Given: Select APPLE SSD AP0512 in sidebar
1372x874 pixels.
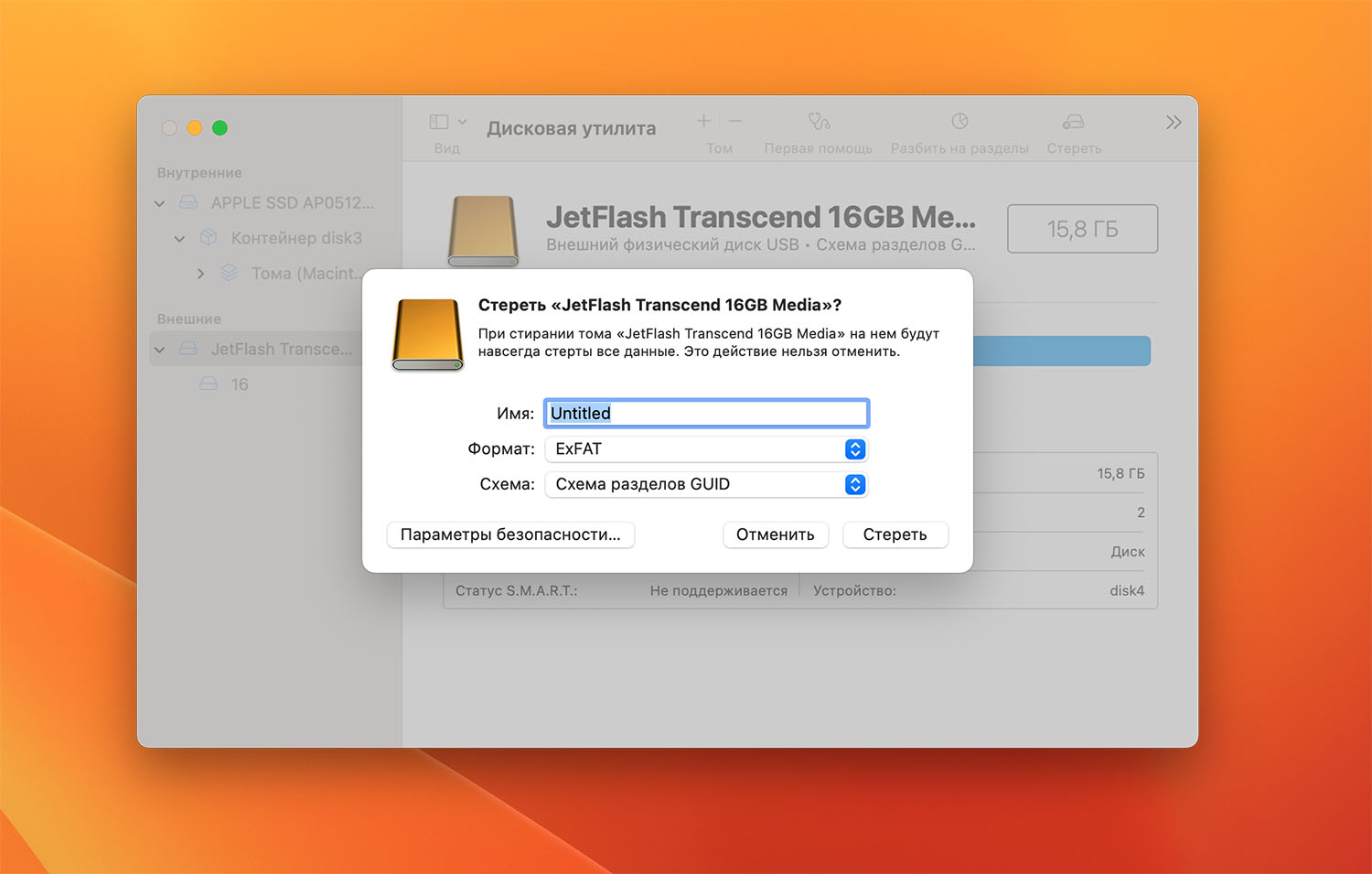Looking at the screenshot, I should pyautogui.click(x=293, y=203).
